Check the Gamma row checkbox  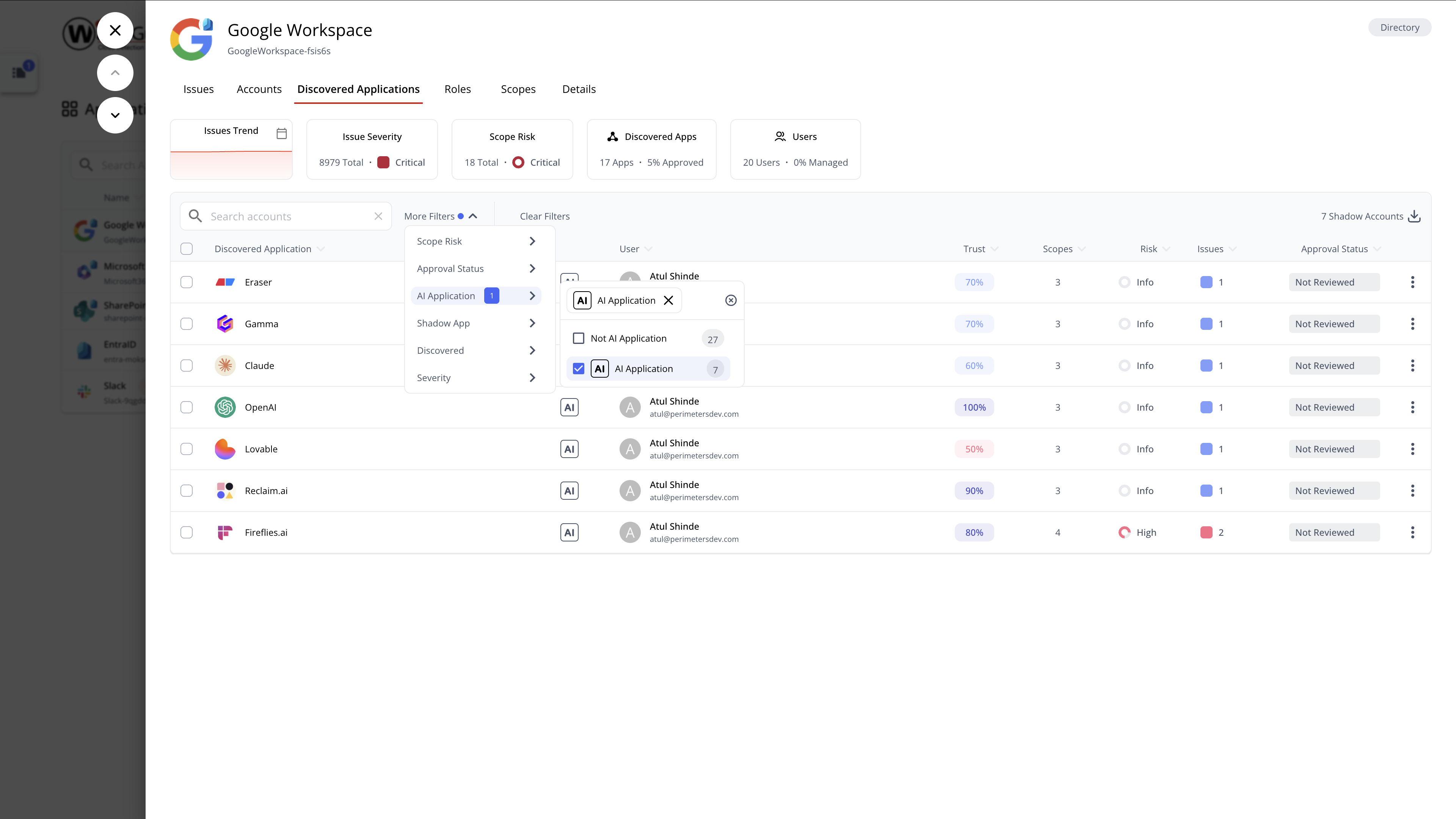(x=187, y=324)
